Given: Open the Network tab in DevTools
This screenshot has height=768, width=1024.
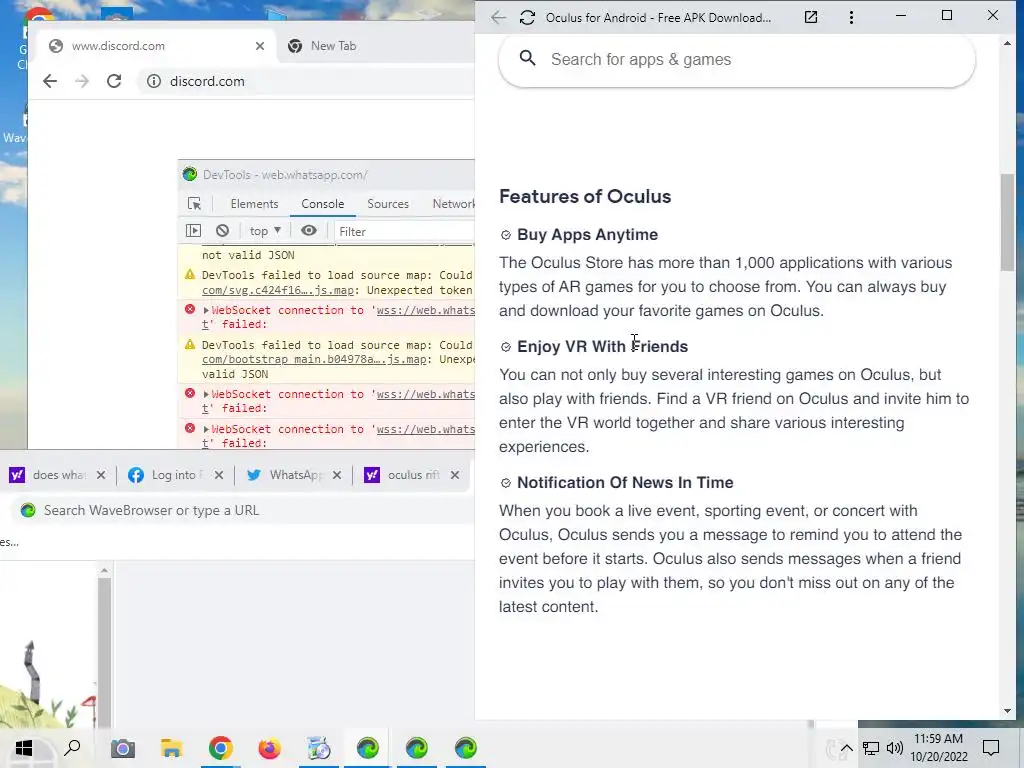Looking at the screenshot, I should click(453, 204).
